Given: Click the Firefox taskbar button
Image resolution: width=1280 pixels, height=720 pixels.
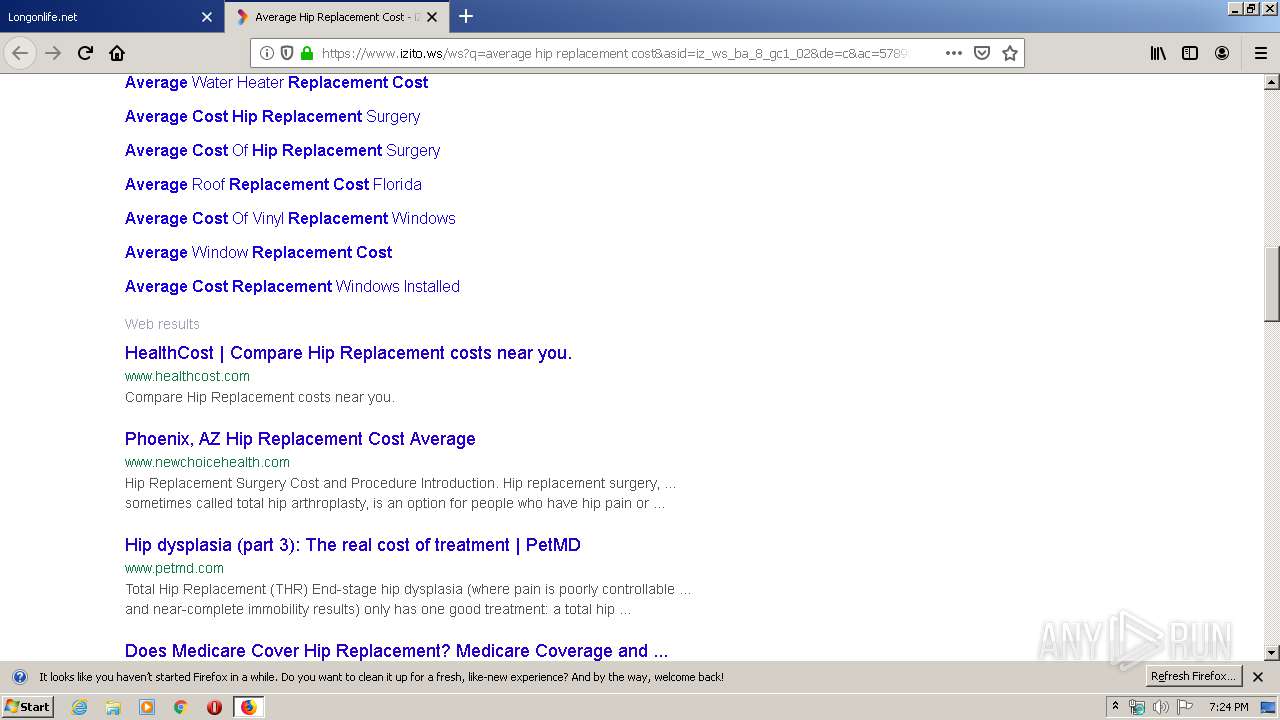Looking at the screenshot, I should [248, 707].
